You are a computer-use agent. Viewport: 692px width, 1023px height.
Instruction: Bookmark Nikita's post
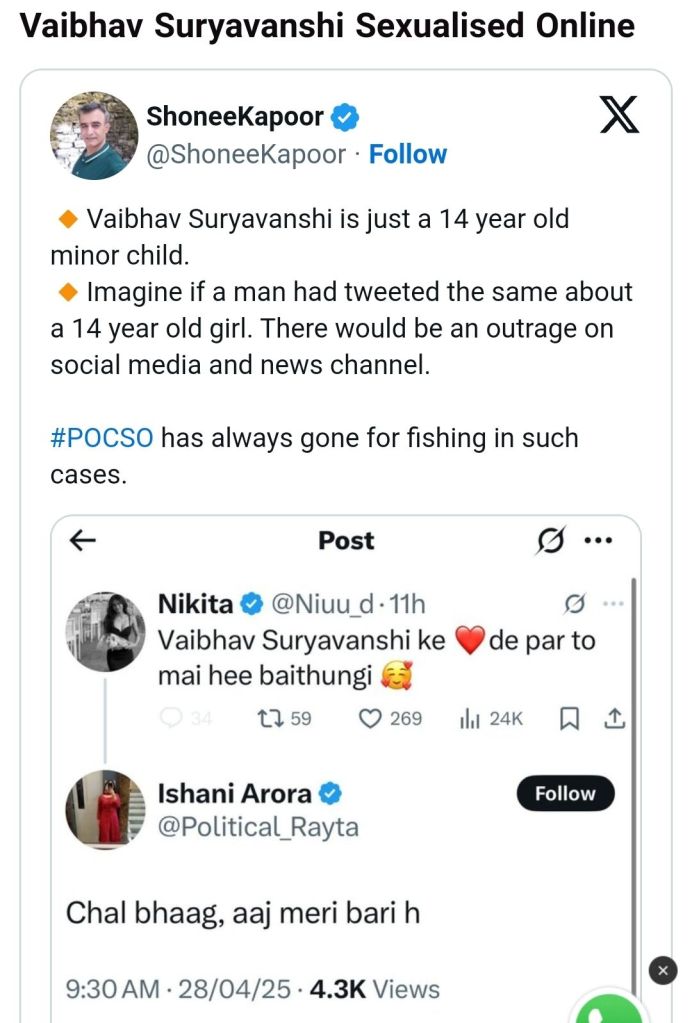point(568,718)
